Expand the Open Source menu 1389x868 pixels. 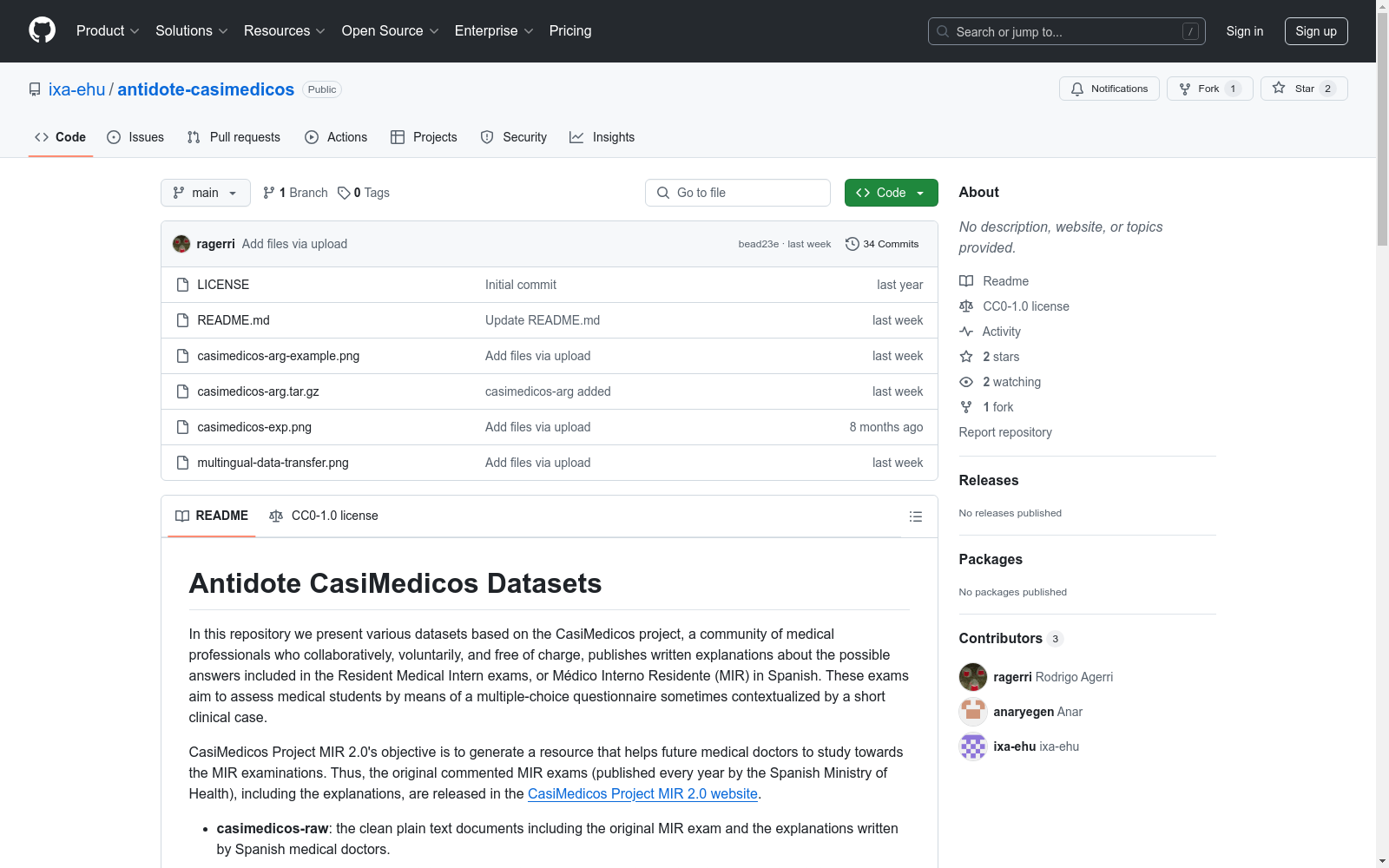pos(391,30)
